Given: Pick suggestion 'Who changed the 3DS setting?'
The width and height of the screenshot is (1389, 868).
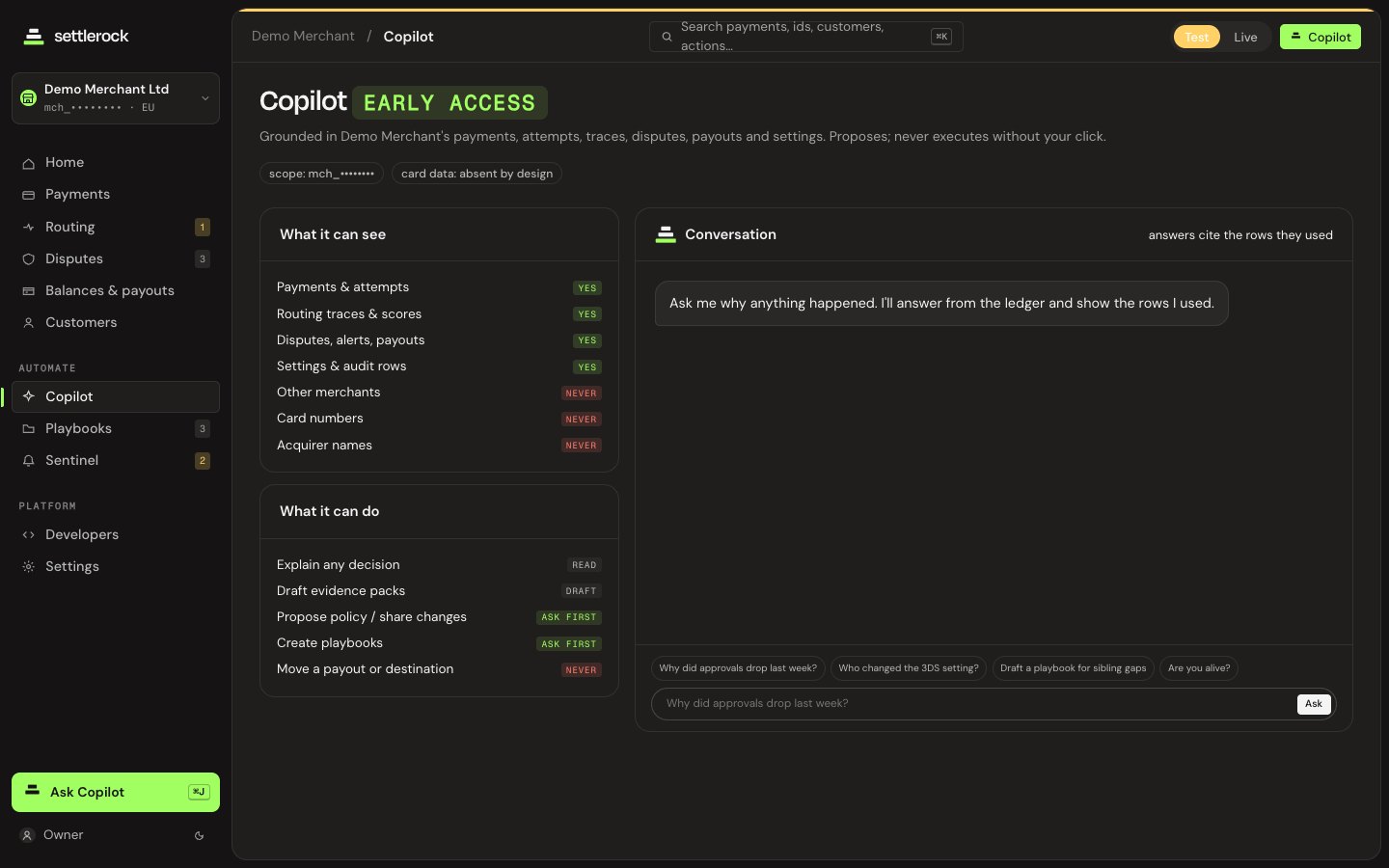Looking at the screenshot, I should (x=909, y=668).
